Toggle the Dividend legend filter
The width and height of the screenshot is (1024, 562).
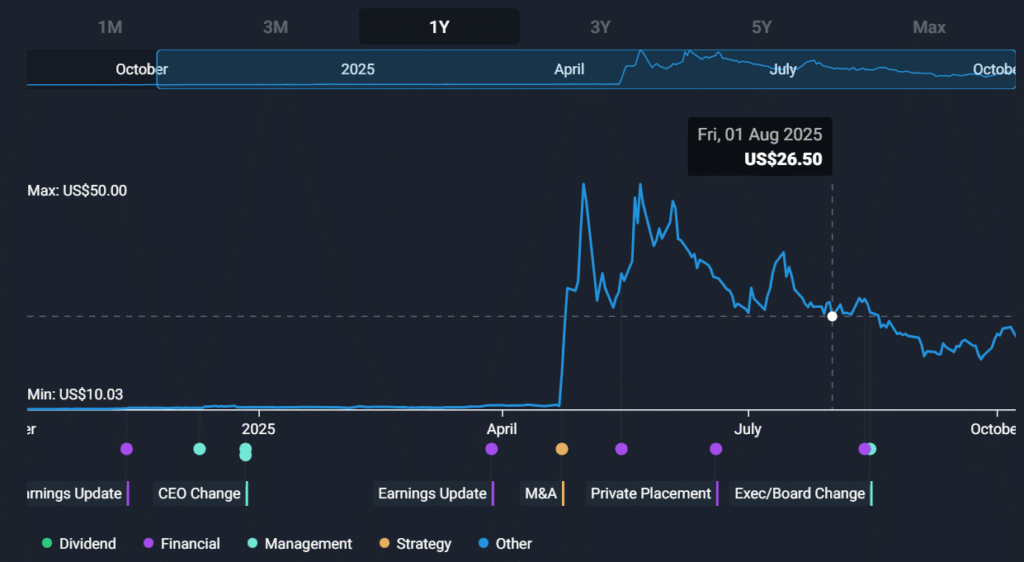click(x=78, y=544)
